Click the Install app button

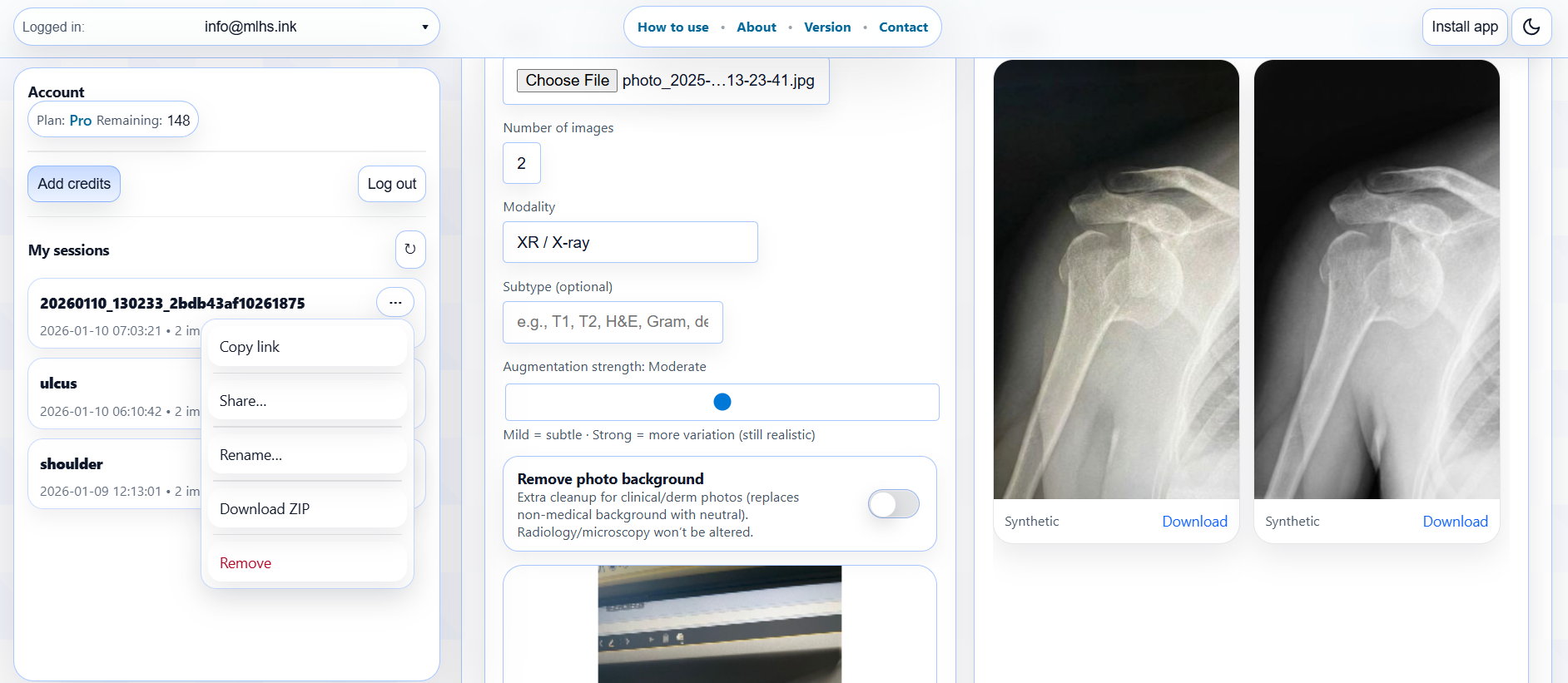pyautogui.click(x=1464, y=26)
